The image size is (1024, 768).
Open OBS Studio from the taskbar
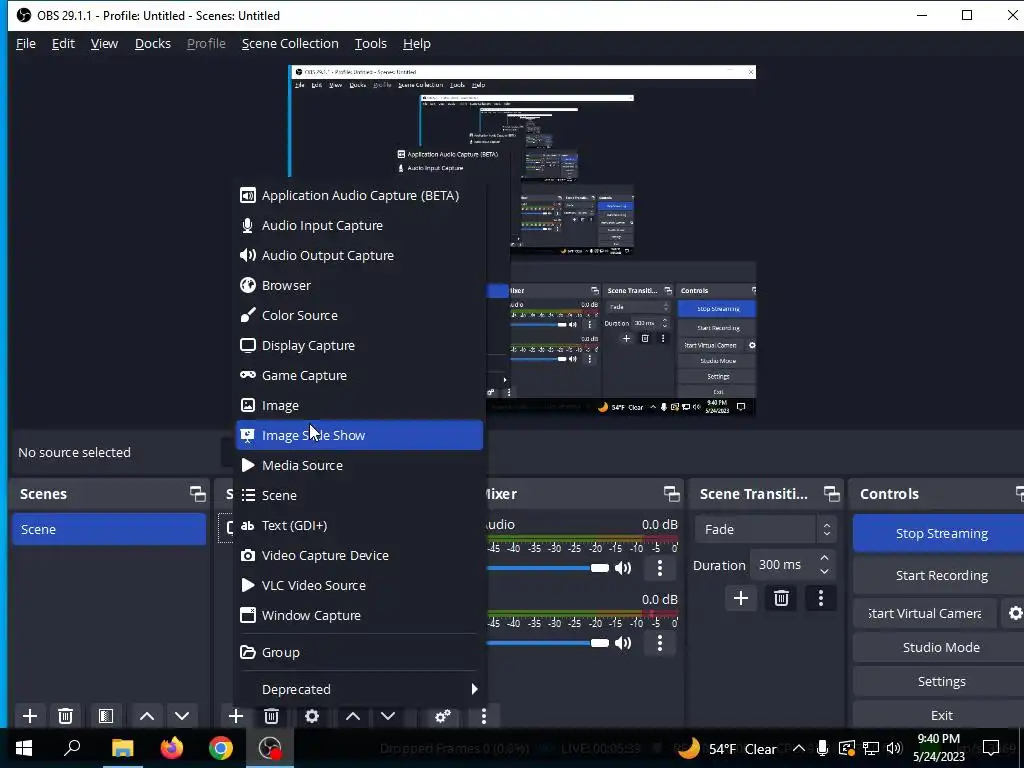(x=270, y=748)
